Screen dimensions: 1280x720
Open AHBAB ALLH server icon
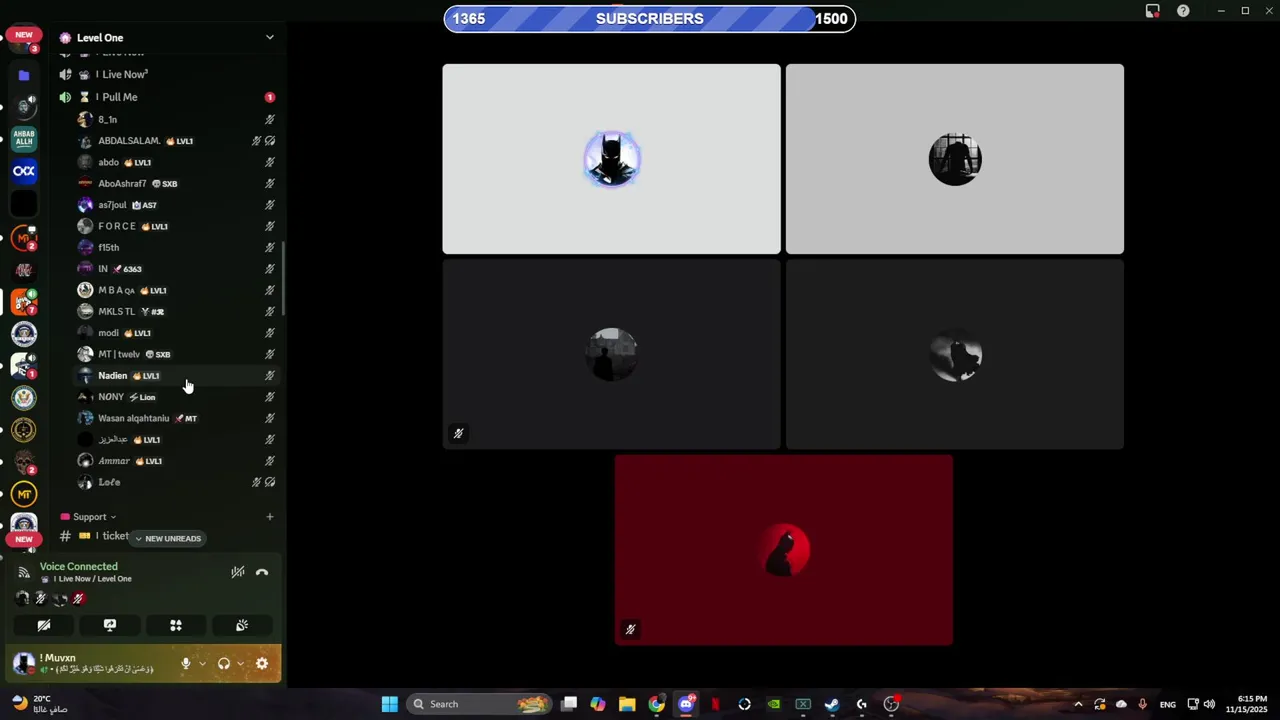[x=24, y=139]
